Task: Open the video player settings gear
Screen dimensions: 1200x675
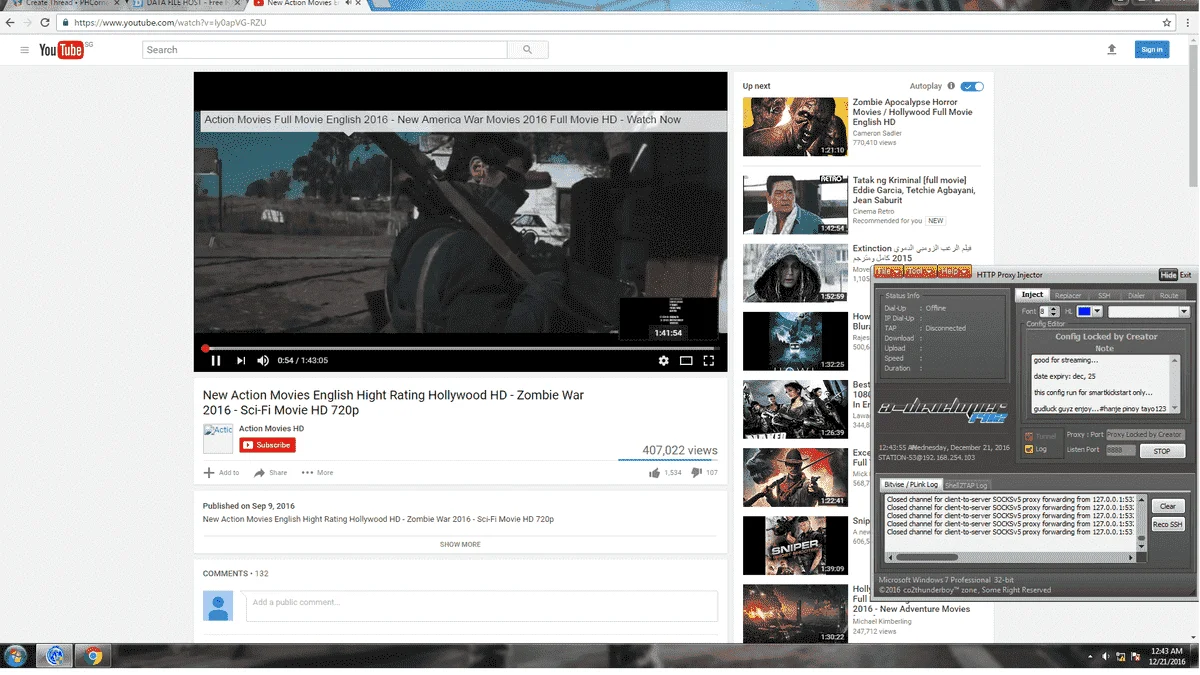Action: click(x=663, y=360)
